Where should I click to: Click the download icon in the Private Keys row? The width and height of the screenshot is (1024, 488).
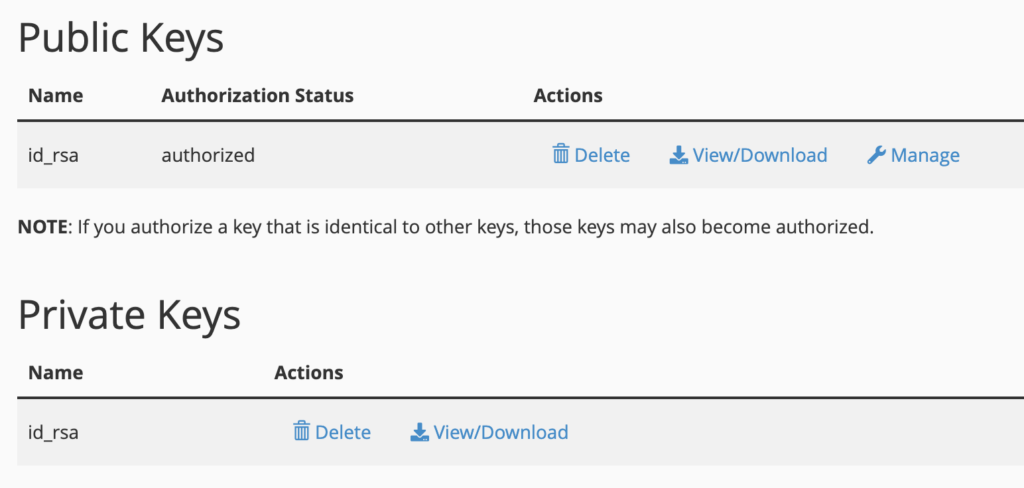coord(419,432)
